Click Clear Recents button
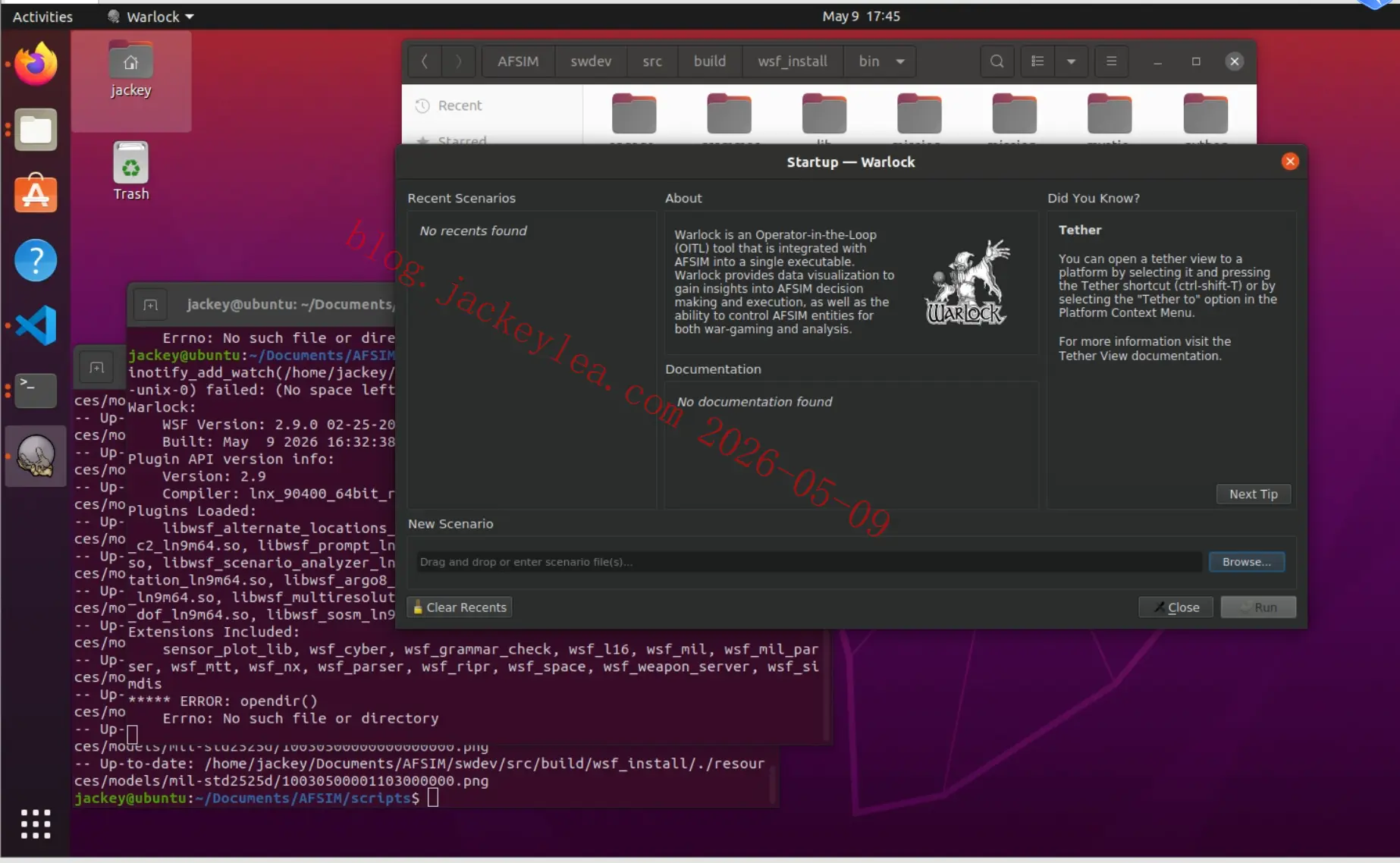Viewport: 1400px width, 863px height. [460, 607]
